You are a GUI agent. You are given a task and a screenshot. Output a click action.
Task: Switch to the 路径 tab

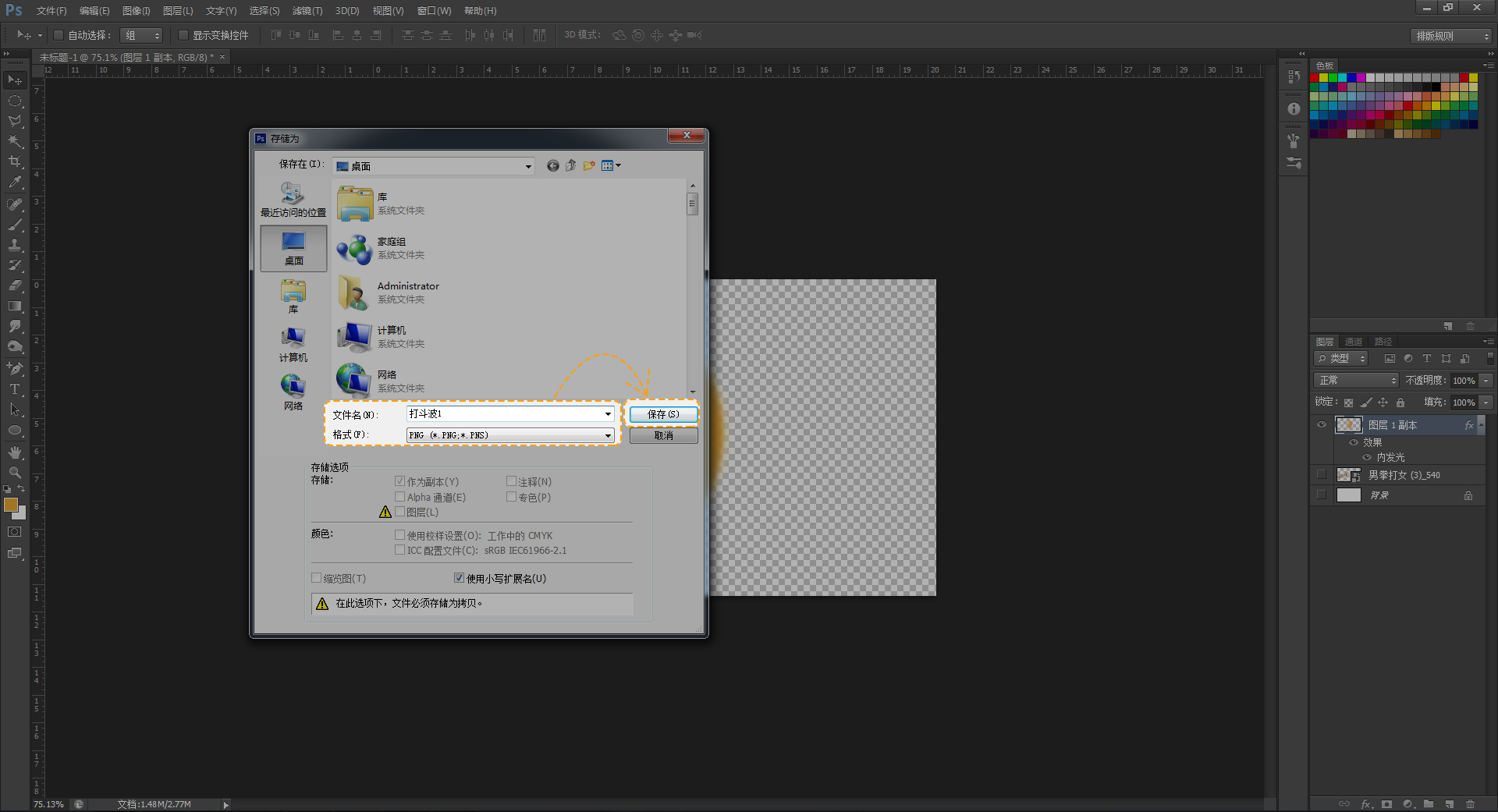1383,342
